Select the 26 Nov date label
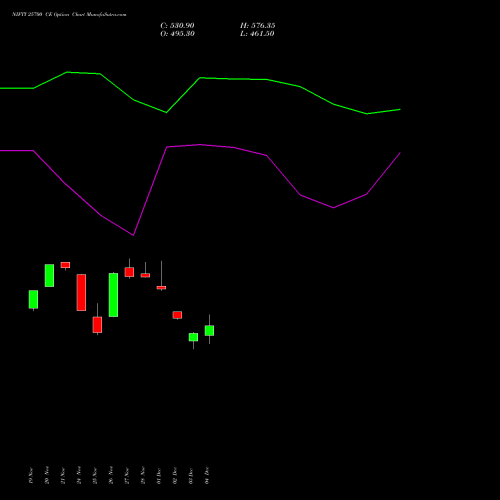The height and width of the screenshot is (500, 500). 111,475
